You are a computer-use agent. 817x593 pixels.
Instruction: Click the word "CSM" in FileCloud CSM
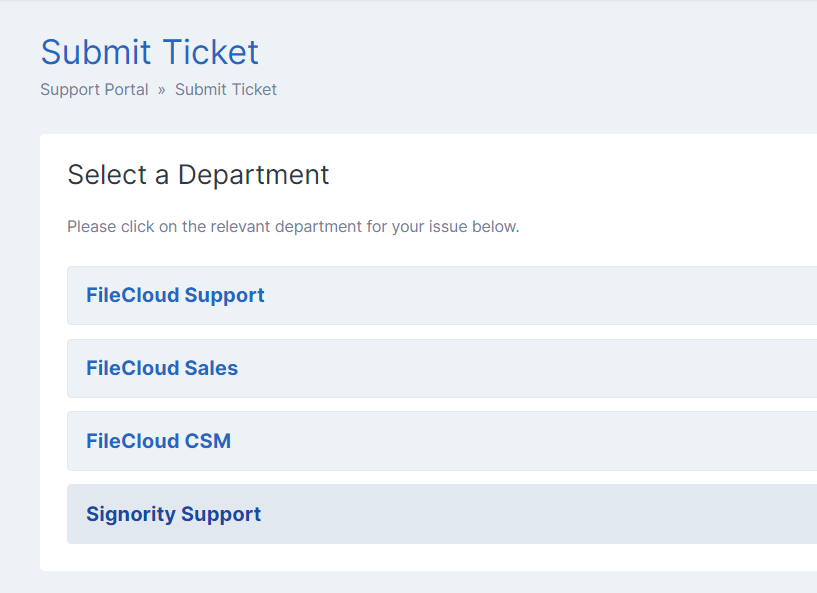click(x=208, y=441)
